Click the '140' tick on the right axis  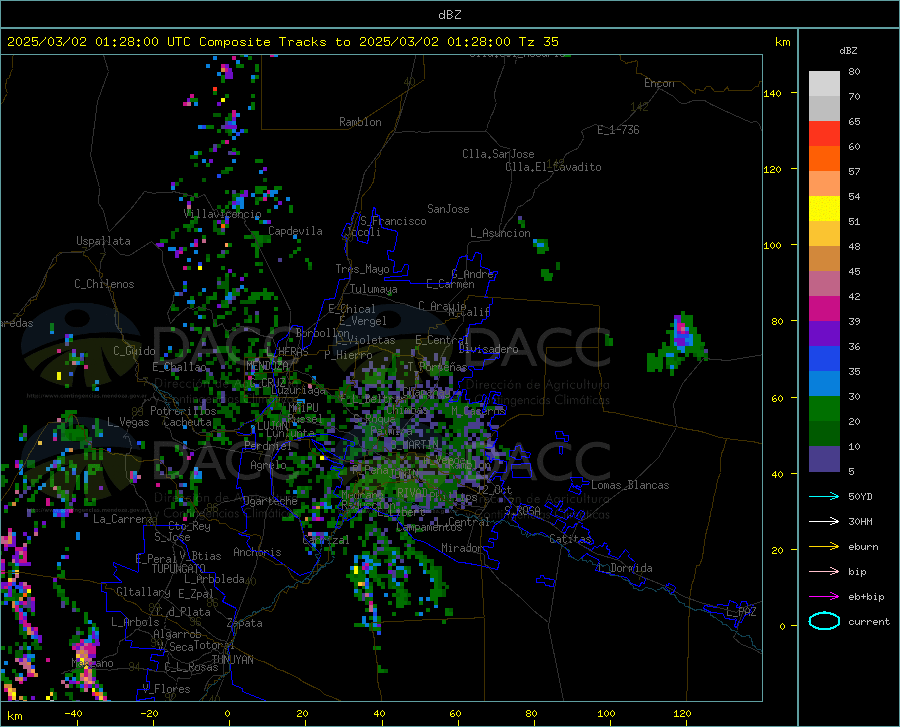pyautogui.click(x=772, y=93)
